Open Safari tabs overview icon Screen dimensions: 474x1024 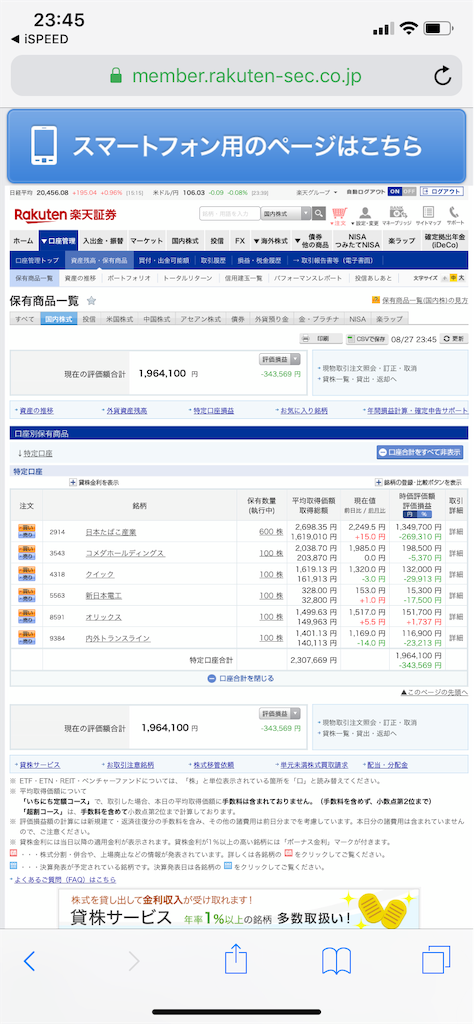[x=436, y=960]
